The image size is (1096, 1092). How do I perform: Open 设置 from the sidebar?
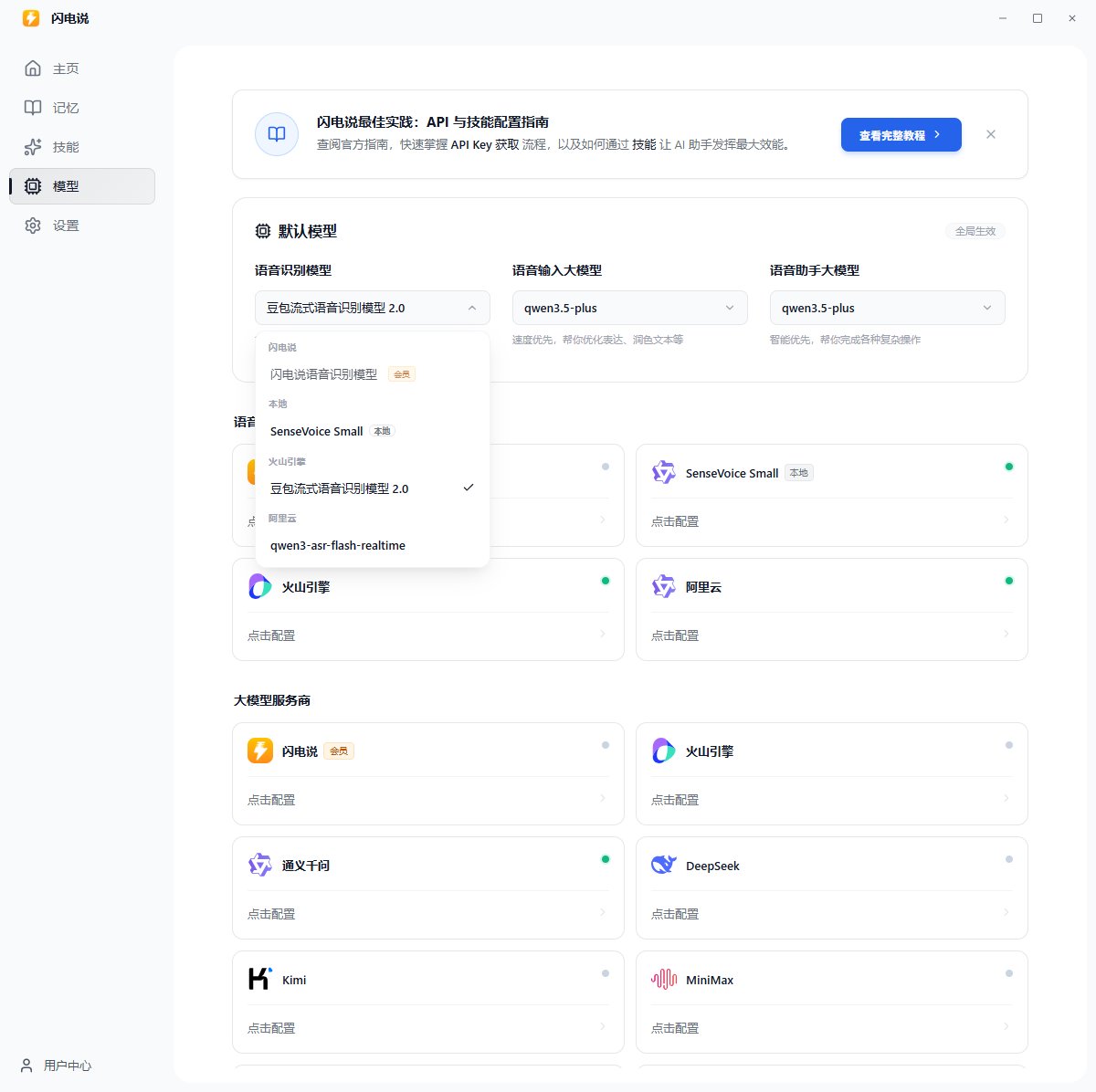tap(82, 226)
